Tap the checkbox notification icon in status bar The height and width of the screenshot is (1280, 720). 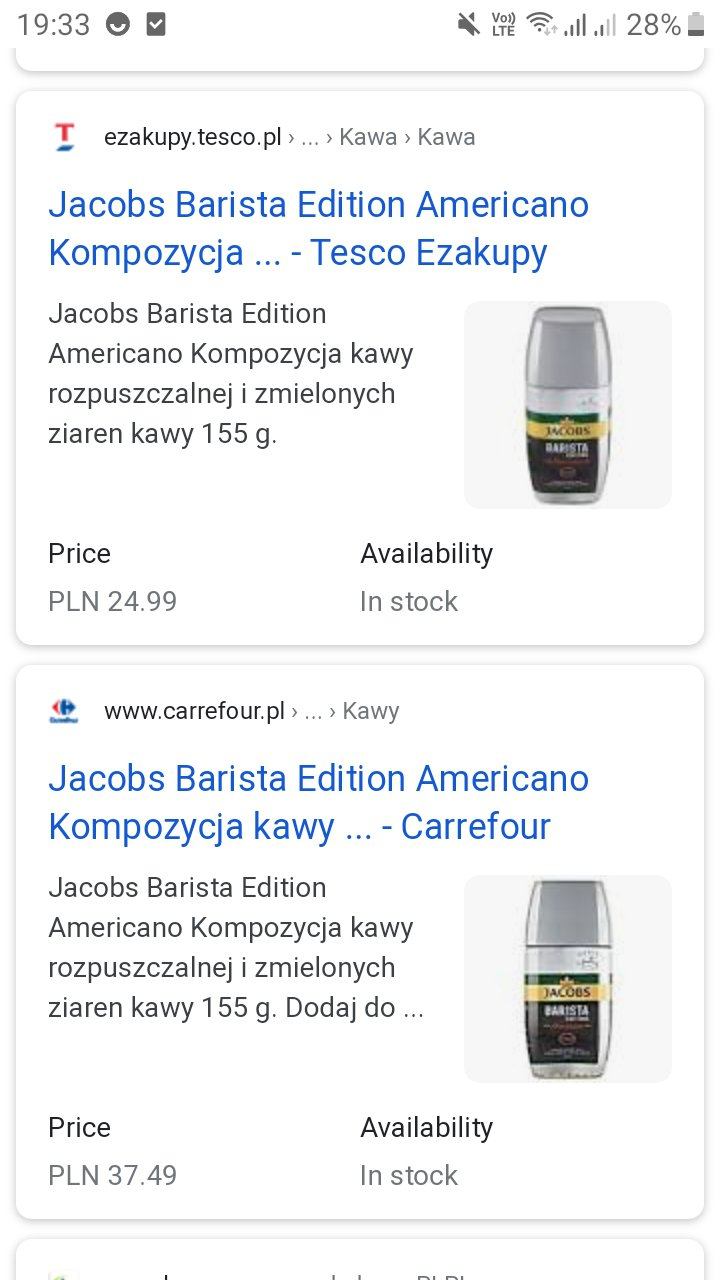[156, 25]
